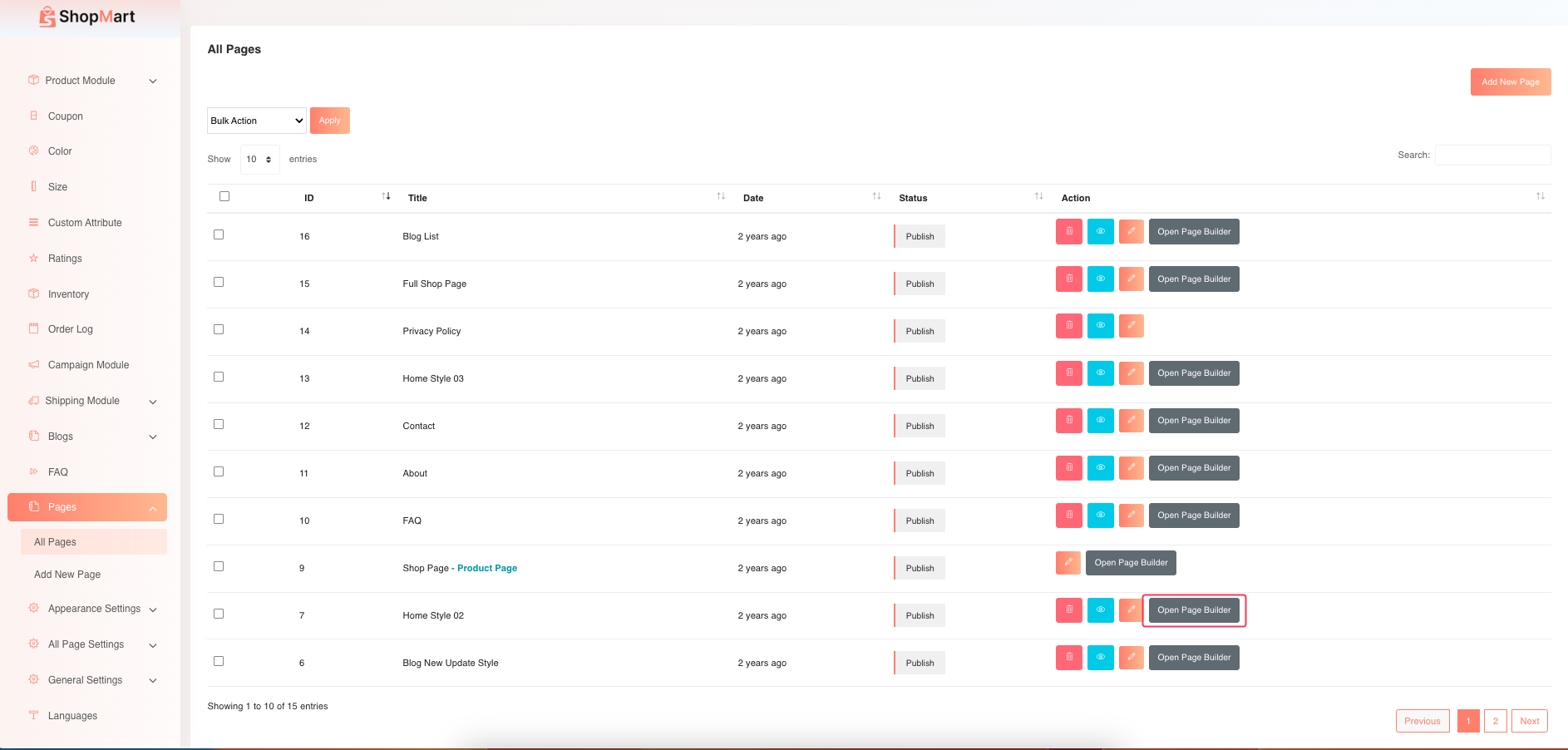Go to pagination page 2
Image resolution: width=1568 pixels, height=750 pixels.
(1495, 721)
